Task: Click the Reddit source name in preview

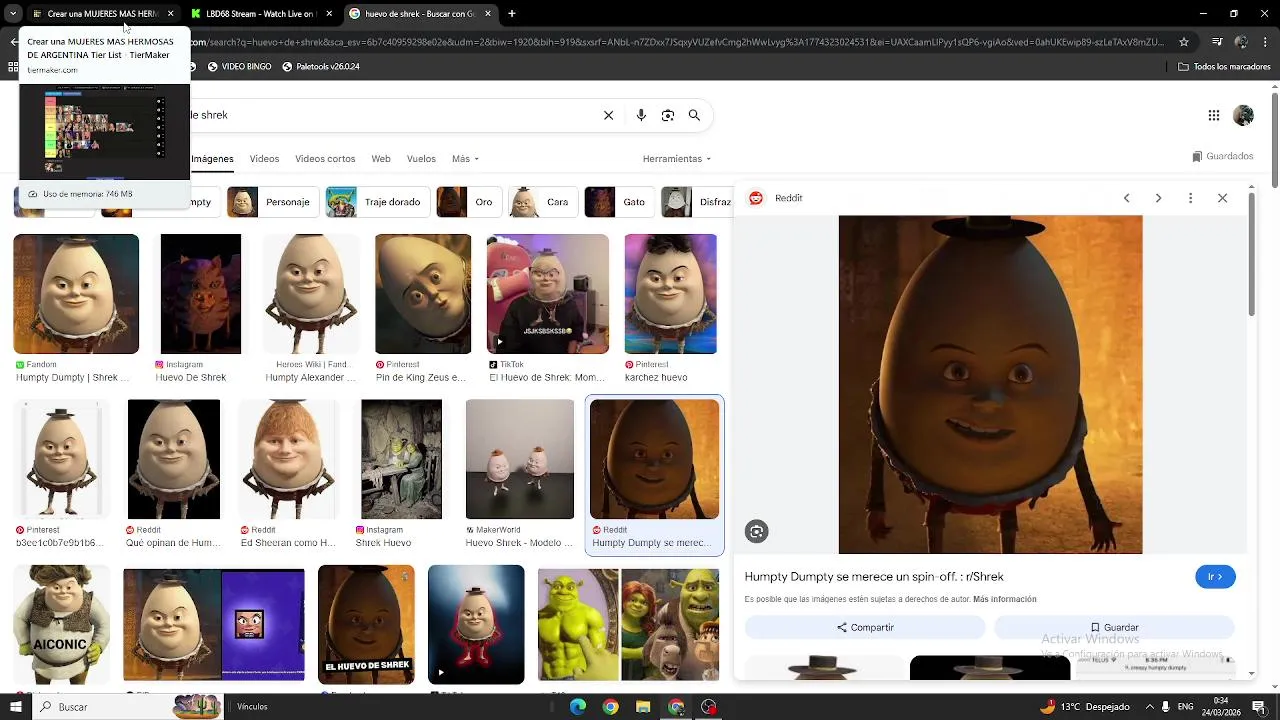Action: [x=789, y=198]
